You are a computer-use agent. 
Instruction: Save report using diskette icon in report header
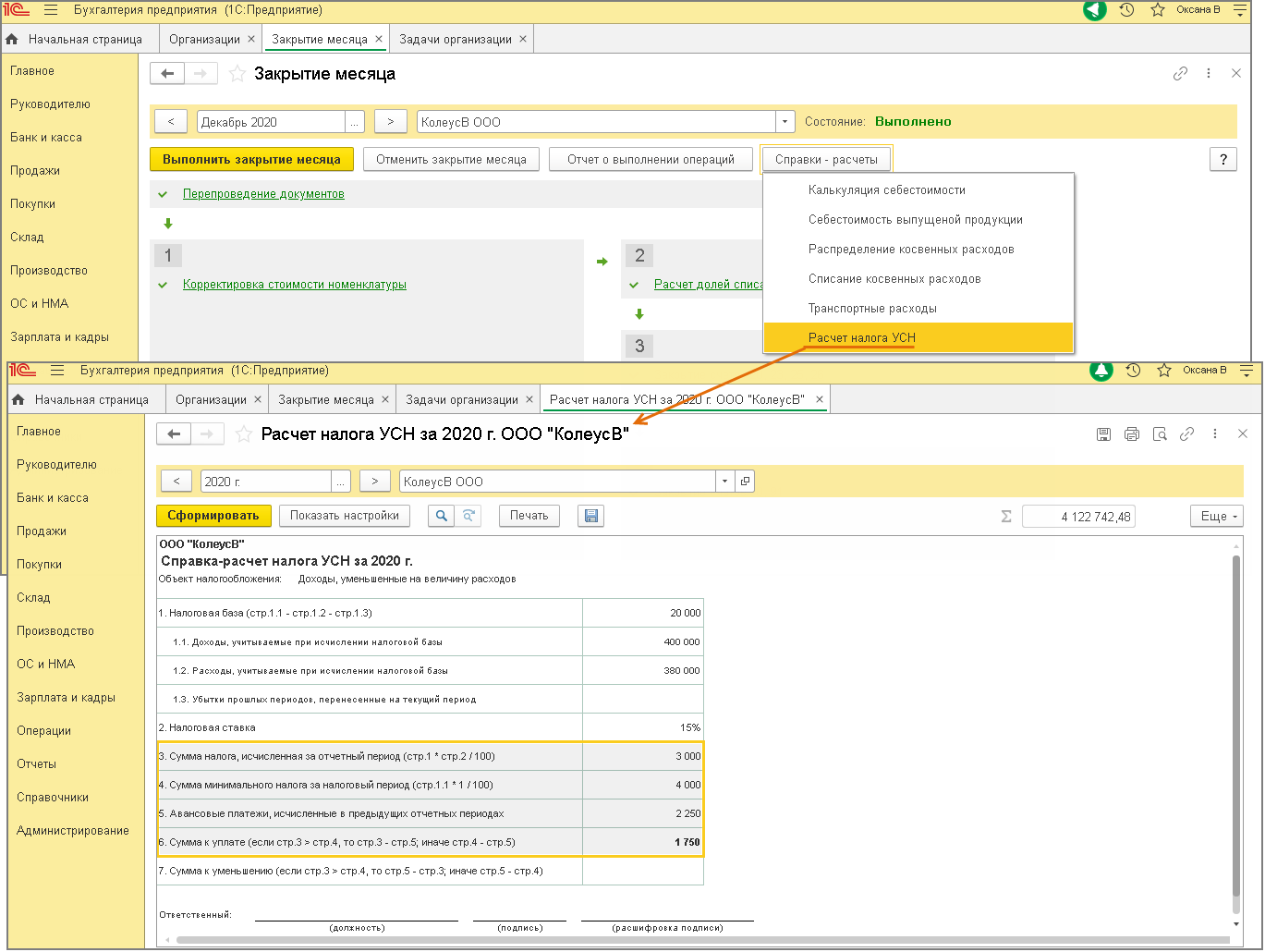point(1103,433)
